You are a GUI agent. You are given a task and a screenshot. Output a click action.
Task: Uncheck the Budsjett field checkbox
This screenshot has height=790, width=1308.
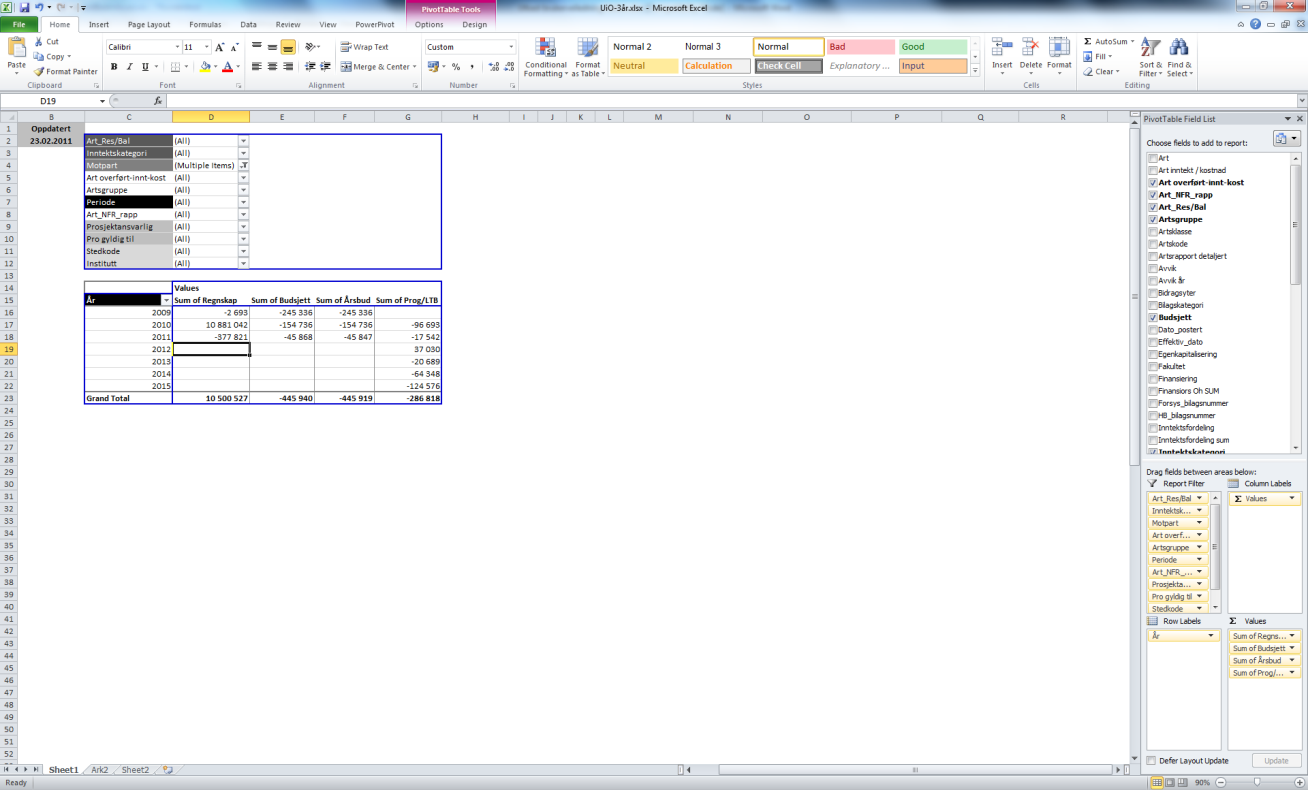tap(1153, 317)
